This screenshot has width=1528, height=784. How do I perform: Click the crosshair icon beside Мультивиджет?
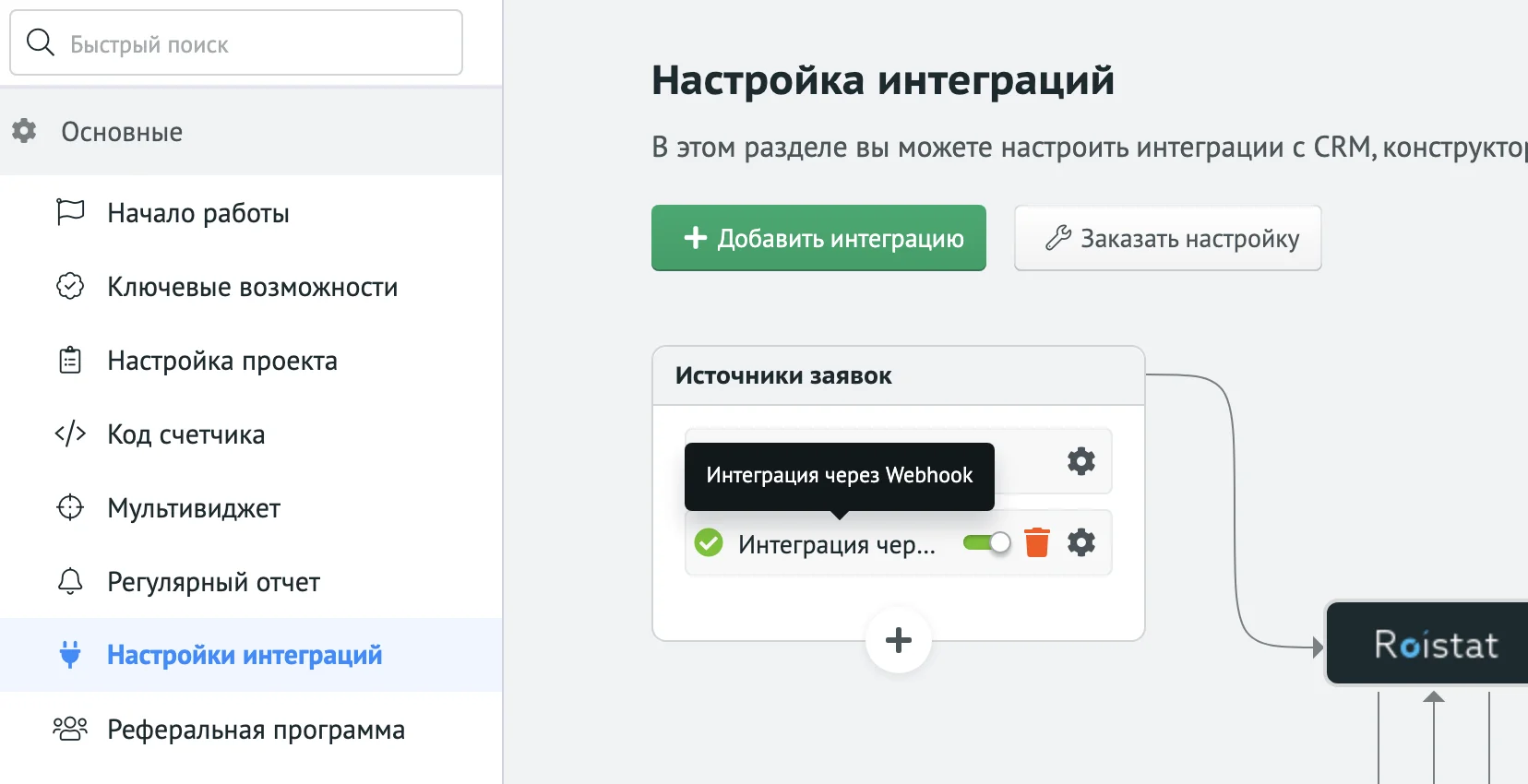[70, 507]
